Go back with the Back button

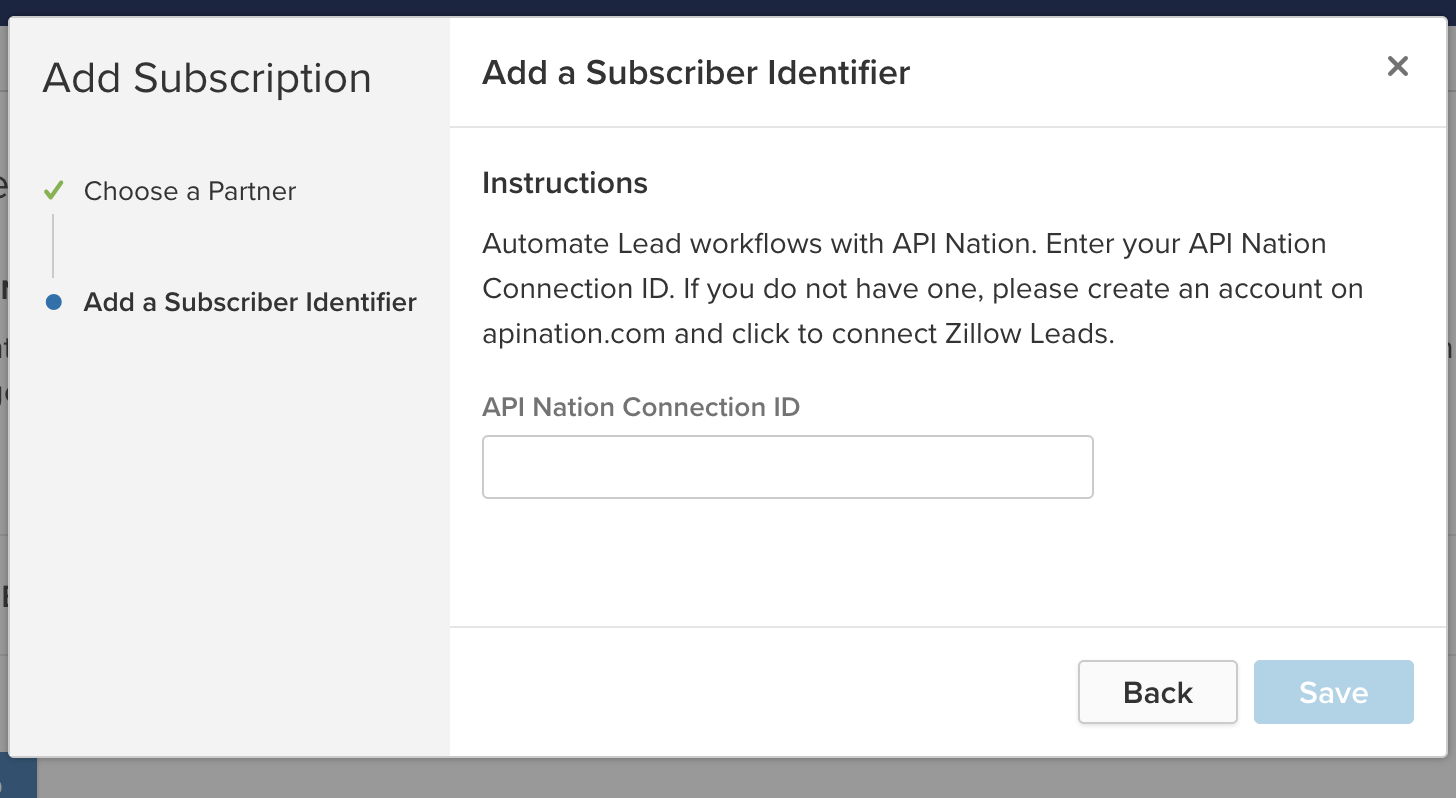click(1157, 692)
